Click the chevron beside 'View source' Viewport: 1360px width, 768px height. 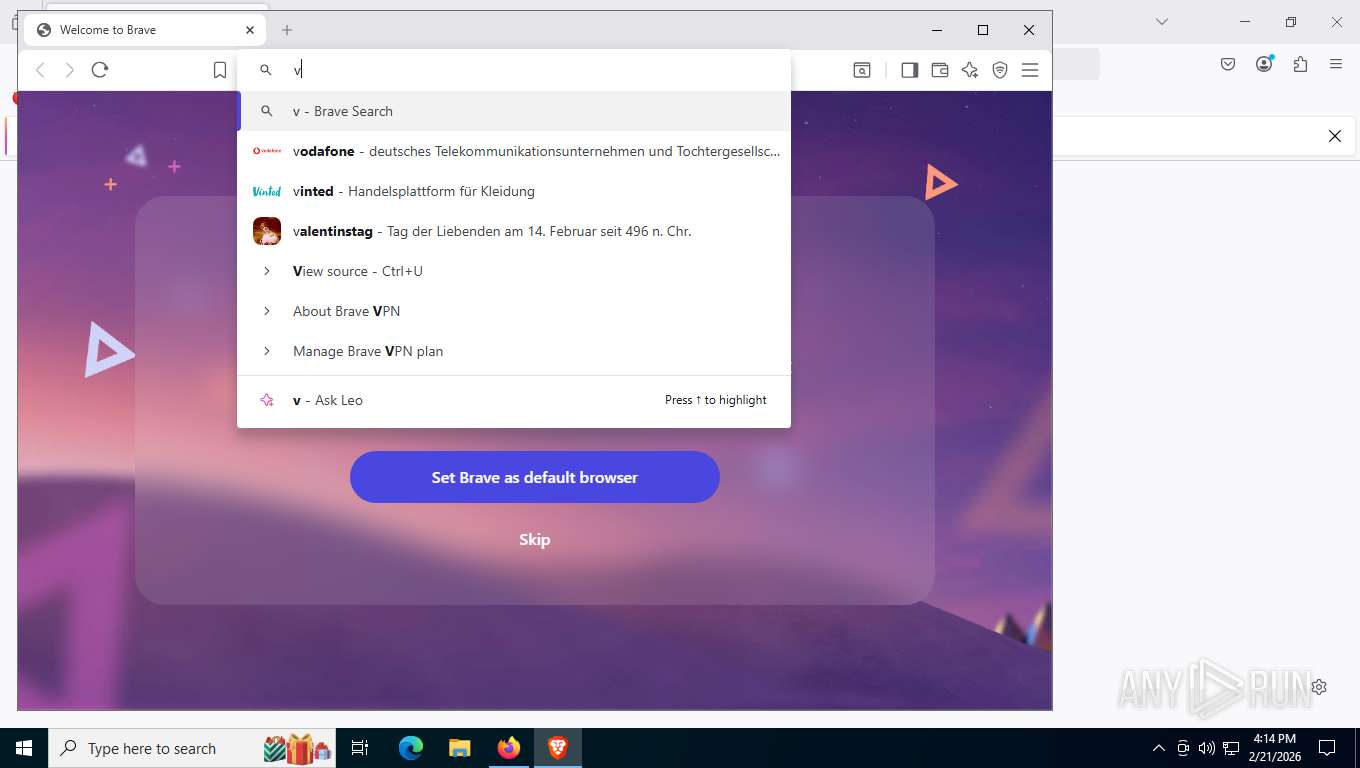[x=267, y=271]
